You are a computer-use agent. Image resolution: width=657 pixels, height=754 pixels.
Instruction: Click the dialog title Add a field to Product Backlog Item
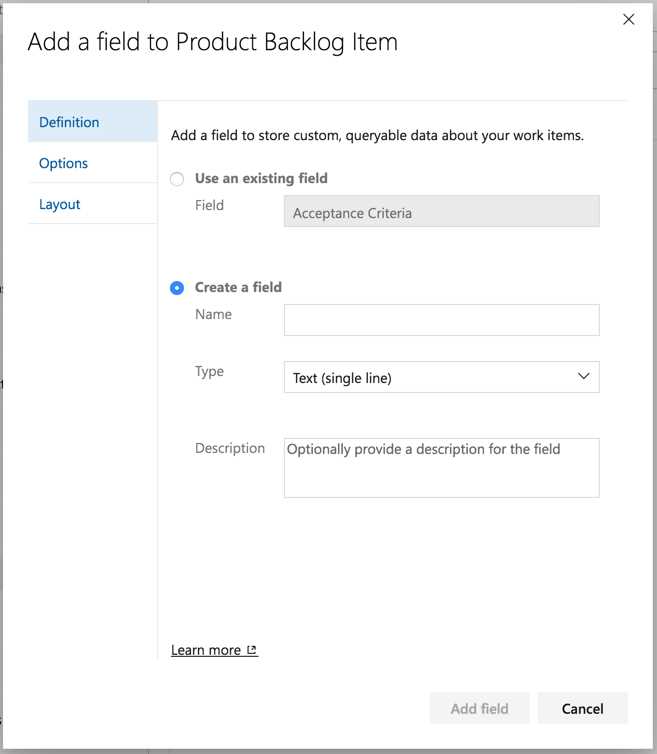point(213,42)
